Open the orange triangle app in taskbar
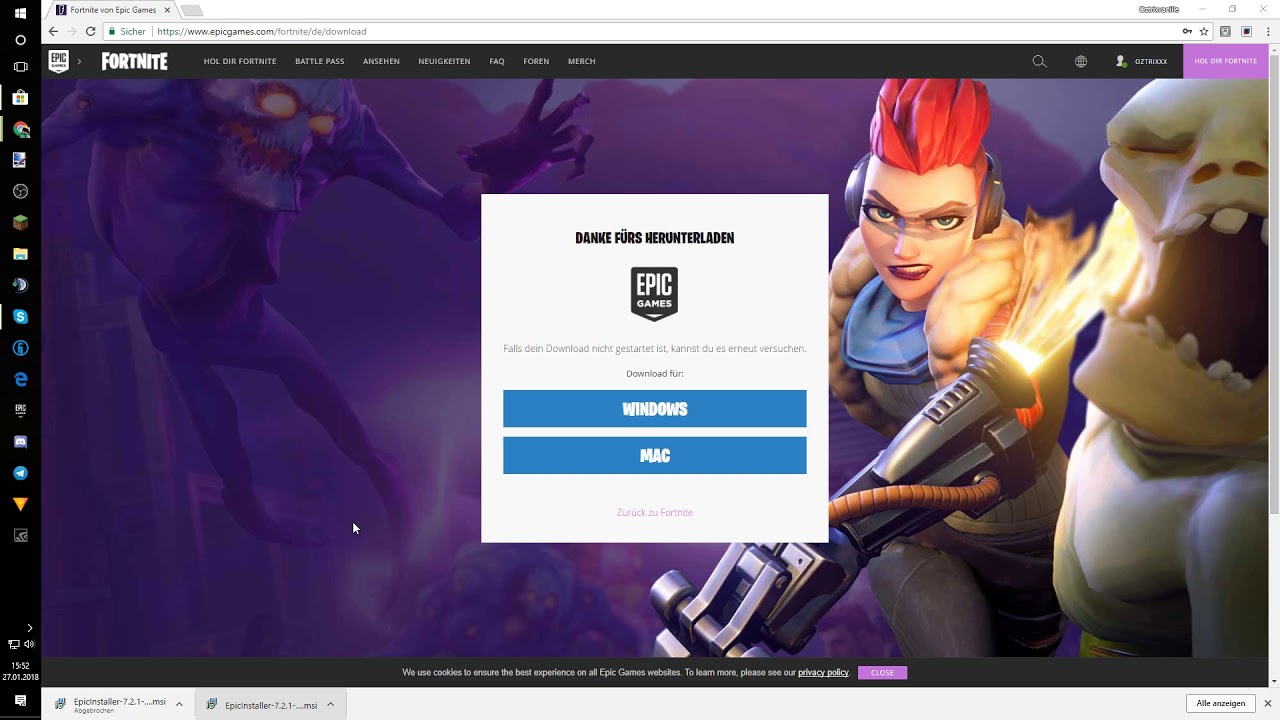Image resolution: width=1280 pixels, height=720 pixels. pyautogui.click(x=20, y=504)
